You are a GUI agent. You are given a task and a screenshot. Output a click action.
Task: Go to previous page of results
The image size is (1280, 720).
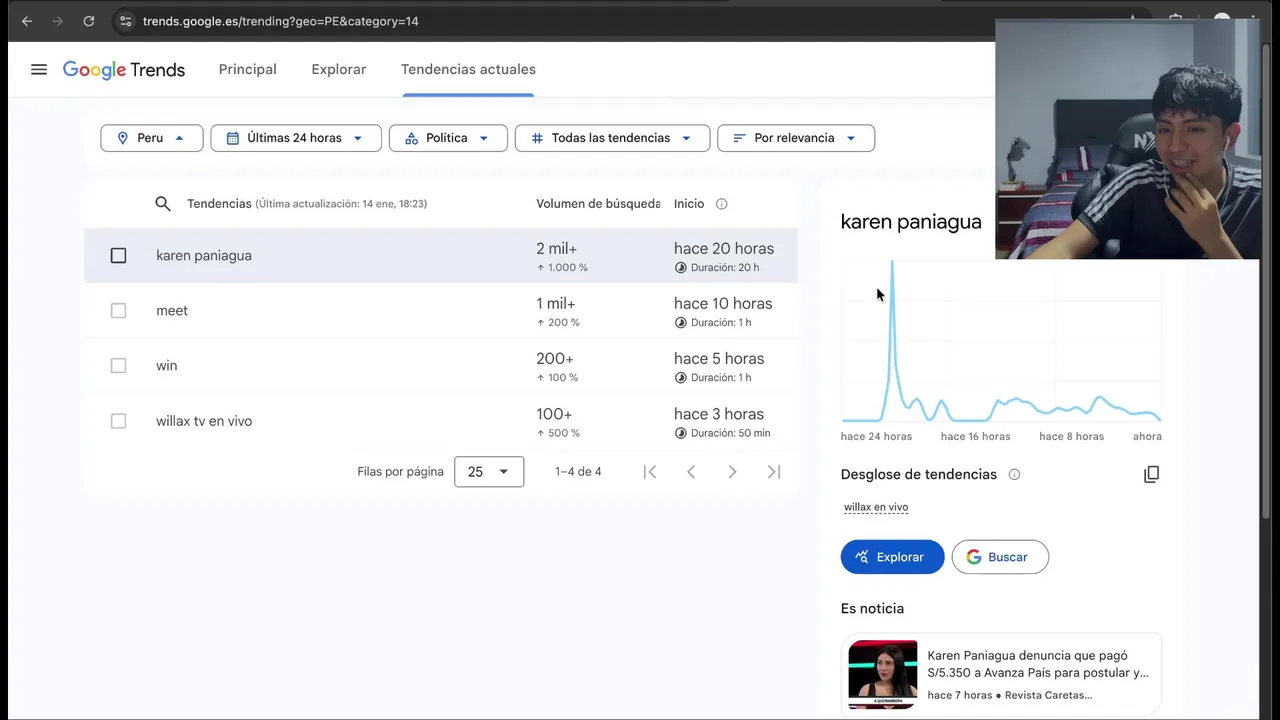tap(691, 472)
